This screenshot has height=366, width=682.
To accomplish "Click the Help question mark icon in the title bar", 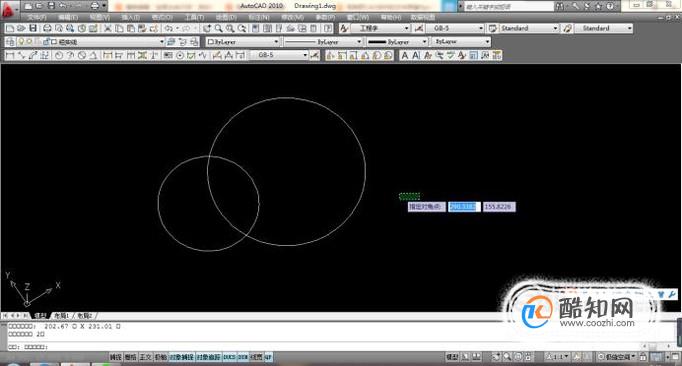I will (610, 6).
